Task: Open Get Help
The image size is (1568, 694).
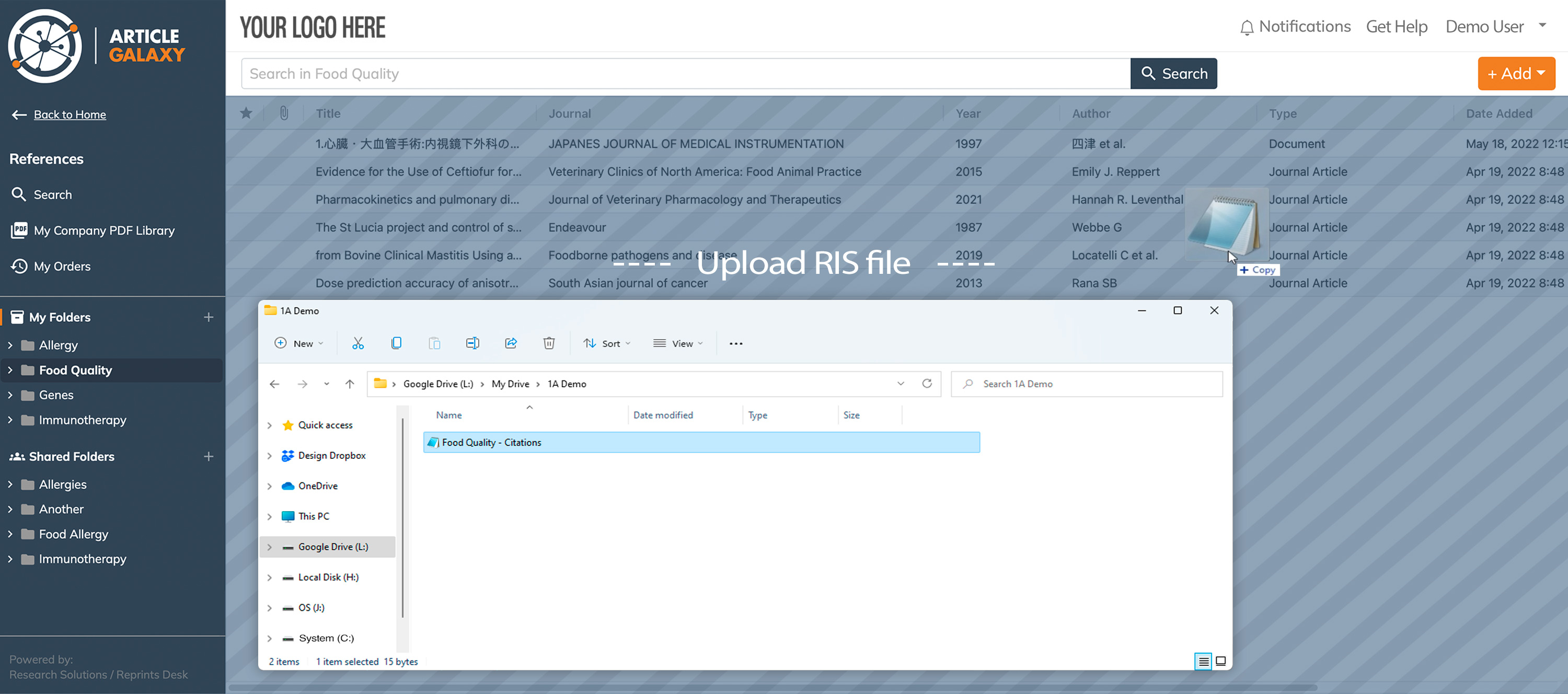Action: [1397, 27]
